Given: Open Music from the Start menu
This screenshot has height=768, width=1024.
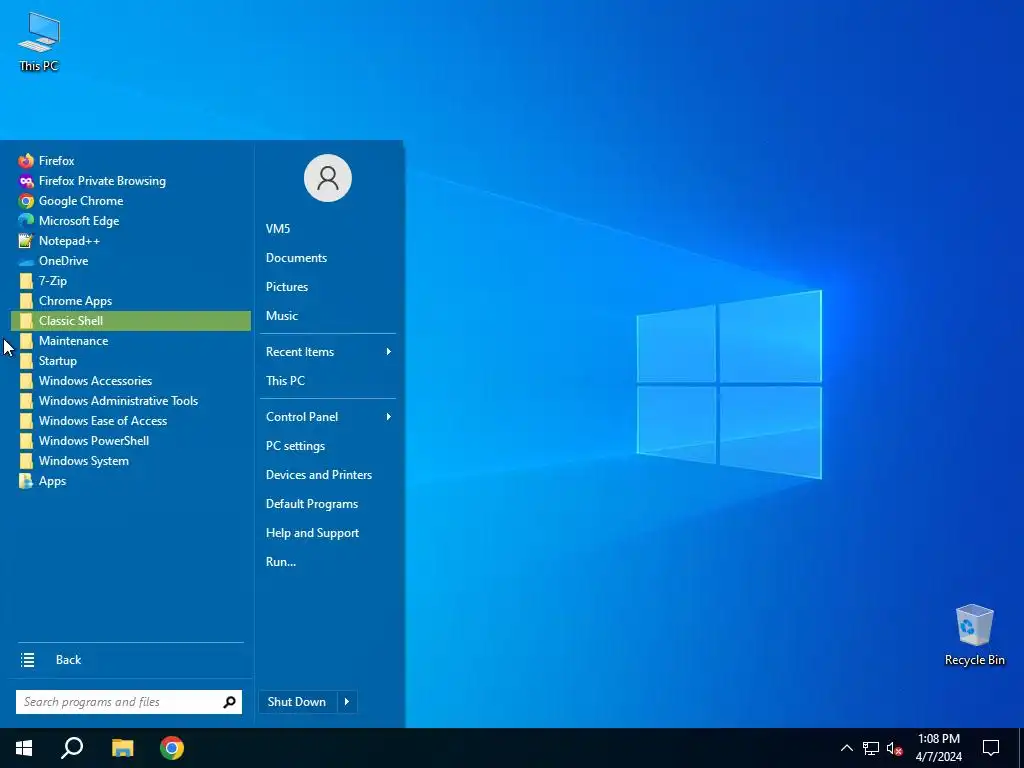Looking at the screenshot, I should click(x=328, y=315).
